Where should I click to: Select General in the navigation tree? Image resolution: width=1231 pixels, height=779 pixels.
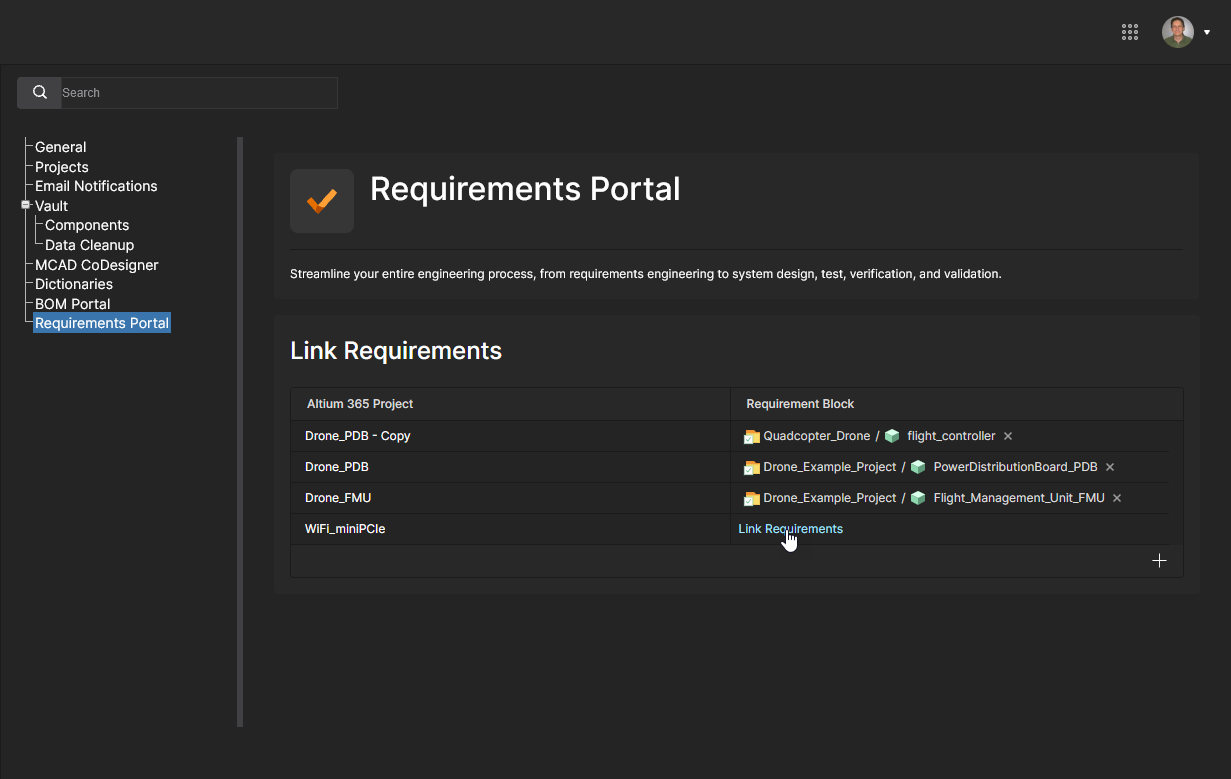click(x=61, y=147)
